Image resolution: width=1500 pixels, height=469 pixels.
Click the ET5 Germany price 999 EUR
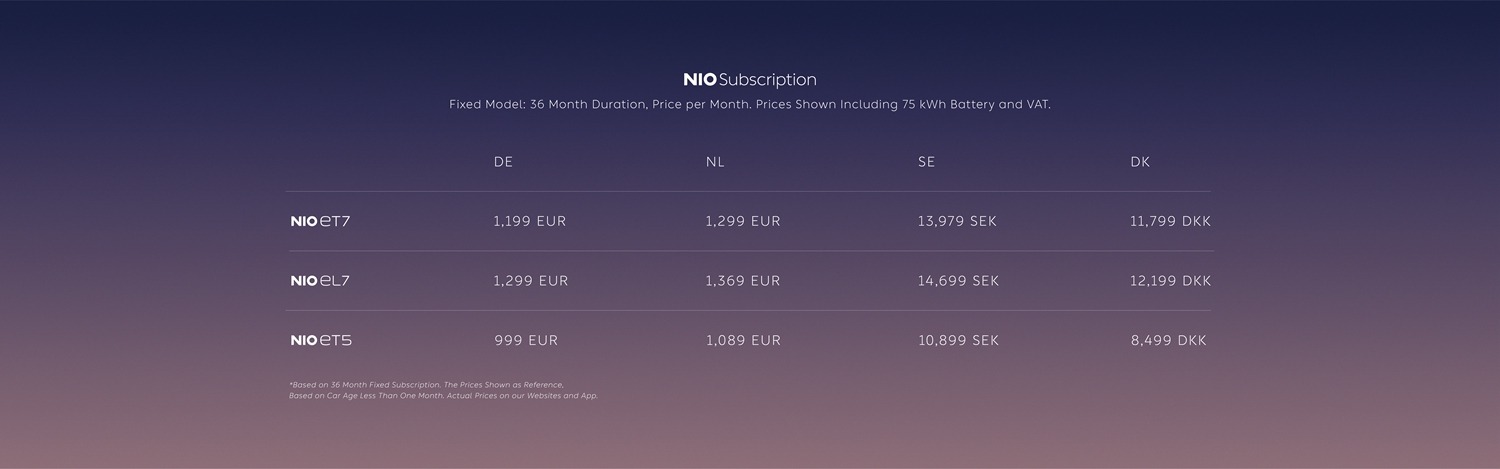point(526,341)
